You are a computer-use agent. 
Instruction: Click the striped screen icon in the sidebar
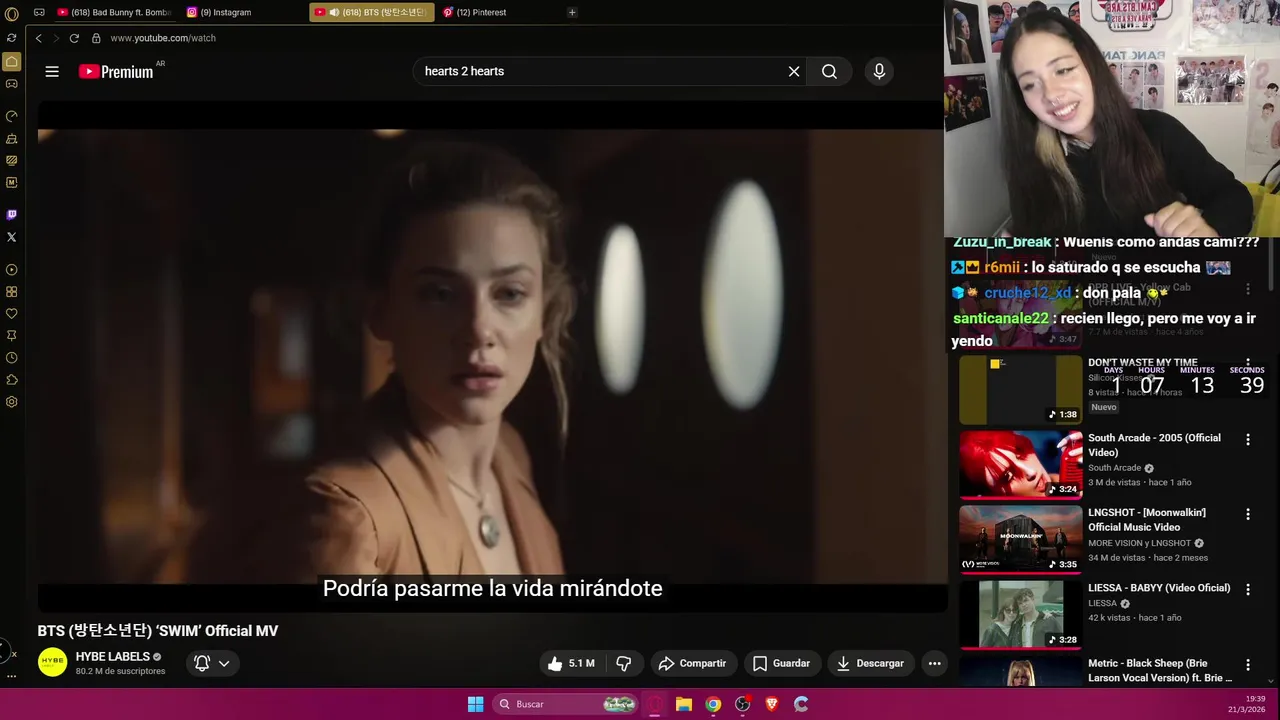coord(11,160)
